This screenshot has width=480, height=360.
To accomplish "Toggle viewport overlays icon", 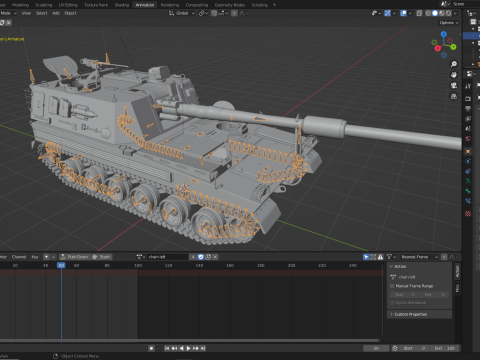I will click(403, 13).
